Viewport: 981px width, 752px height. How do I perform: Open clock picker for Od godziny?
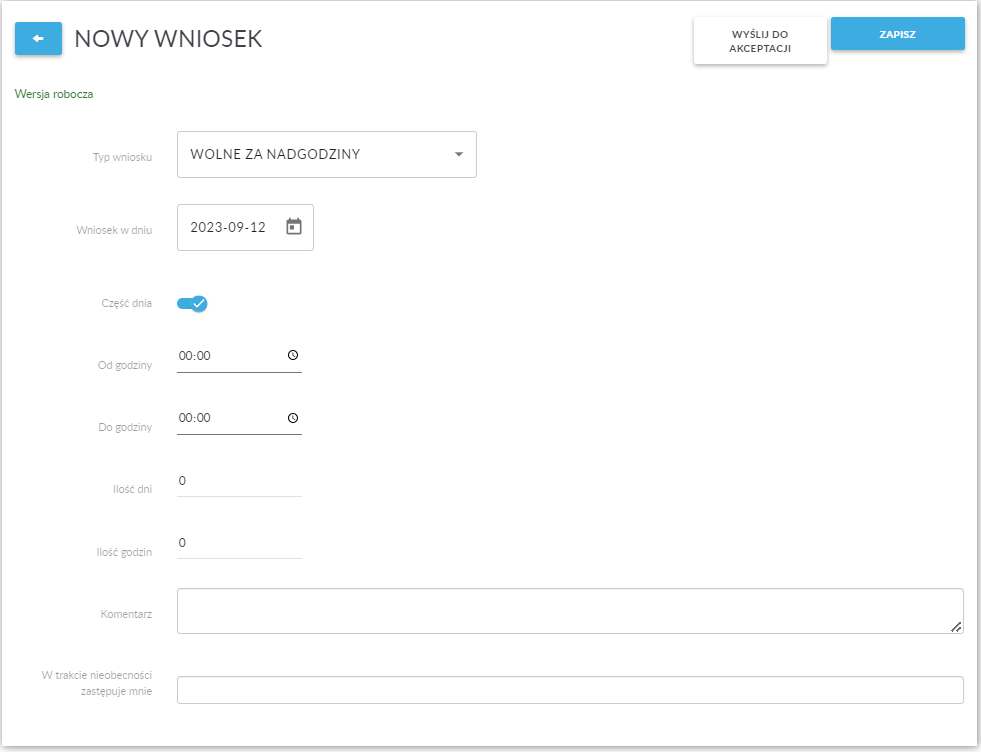point(293,355)
